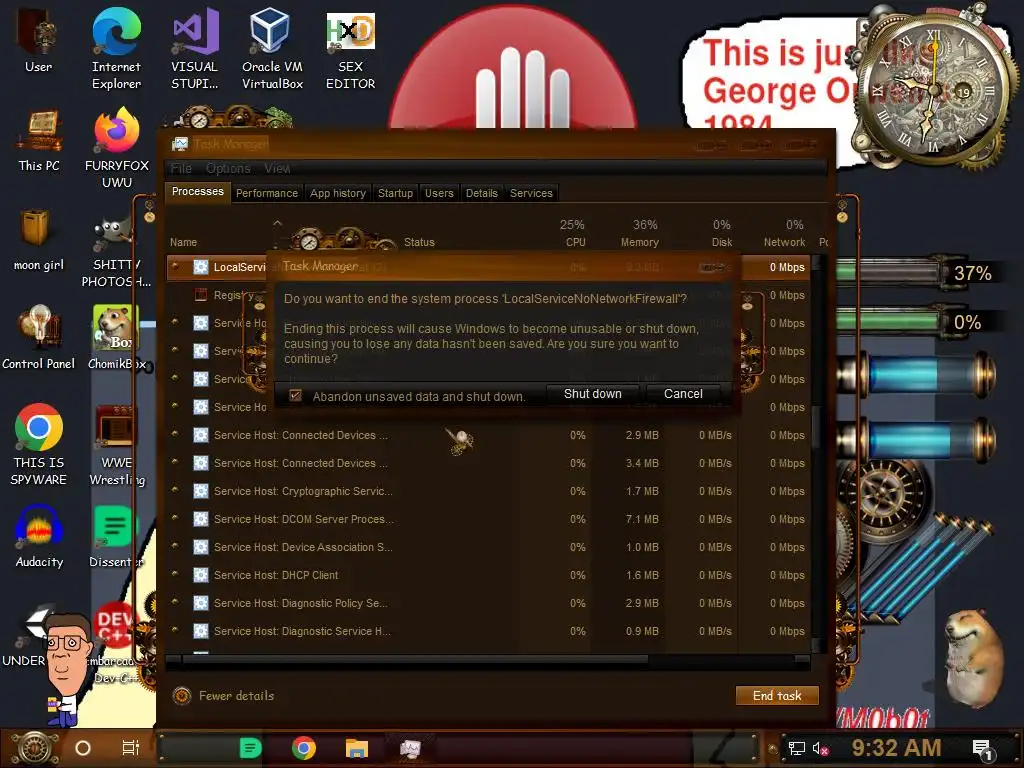Image resolution: width=1024 pixels, height=768 pixels.
Task: Expand Service Host: Diagnostic Policy Se... row
Action: (x=175, y=602)
